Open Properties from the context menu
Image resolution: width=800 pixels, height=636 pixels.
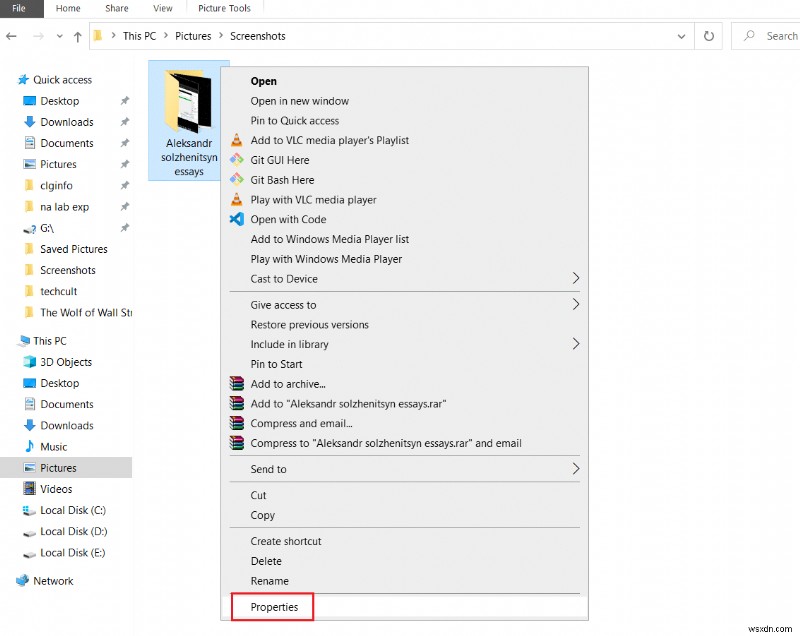coord(274,607)
